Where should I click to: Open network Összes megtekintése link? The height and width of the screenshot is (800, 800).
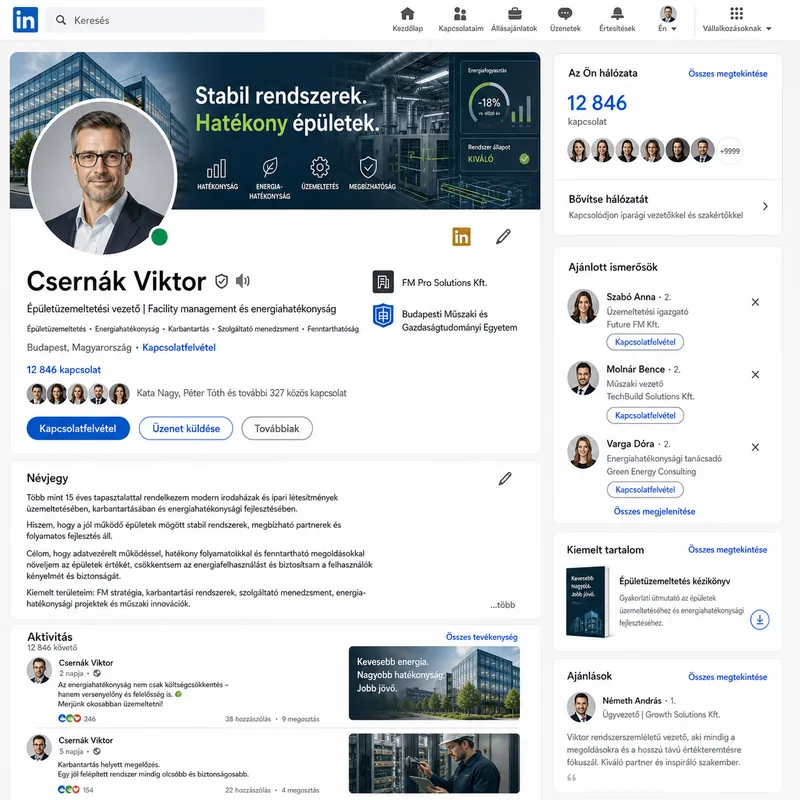click(x=728, y=73)
